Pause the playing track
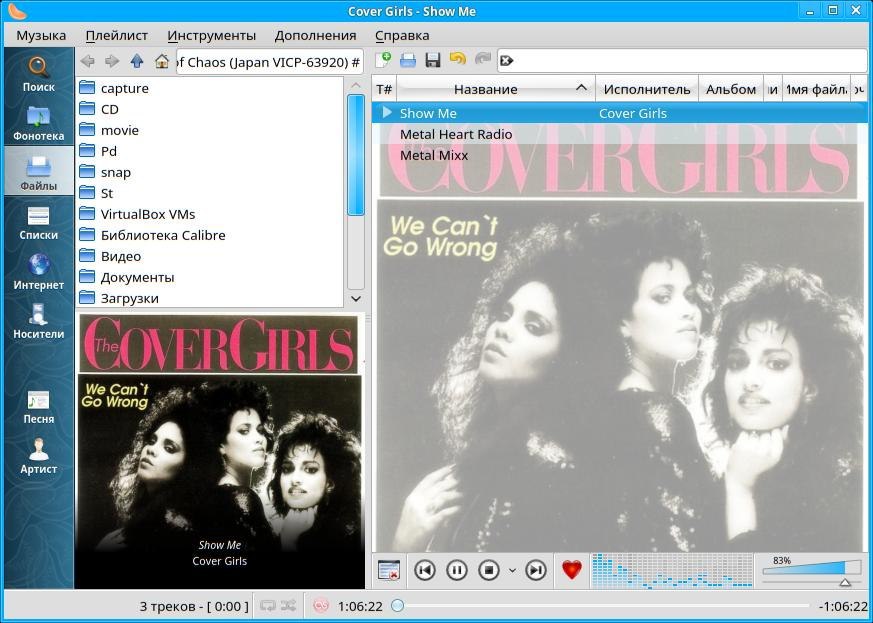This screenshot has width=873, height=623. pos(457,570)
